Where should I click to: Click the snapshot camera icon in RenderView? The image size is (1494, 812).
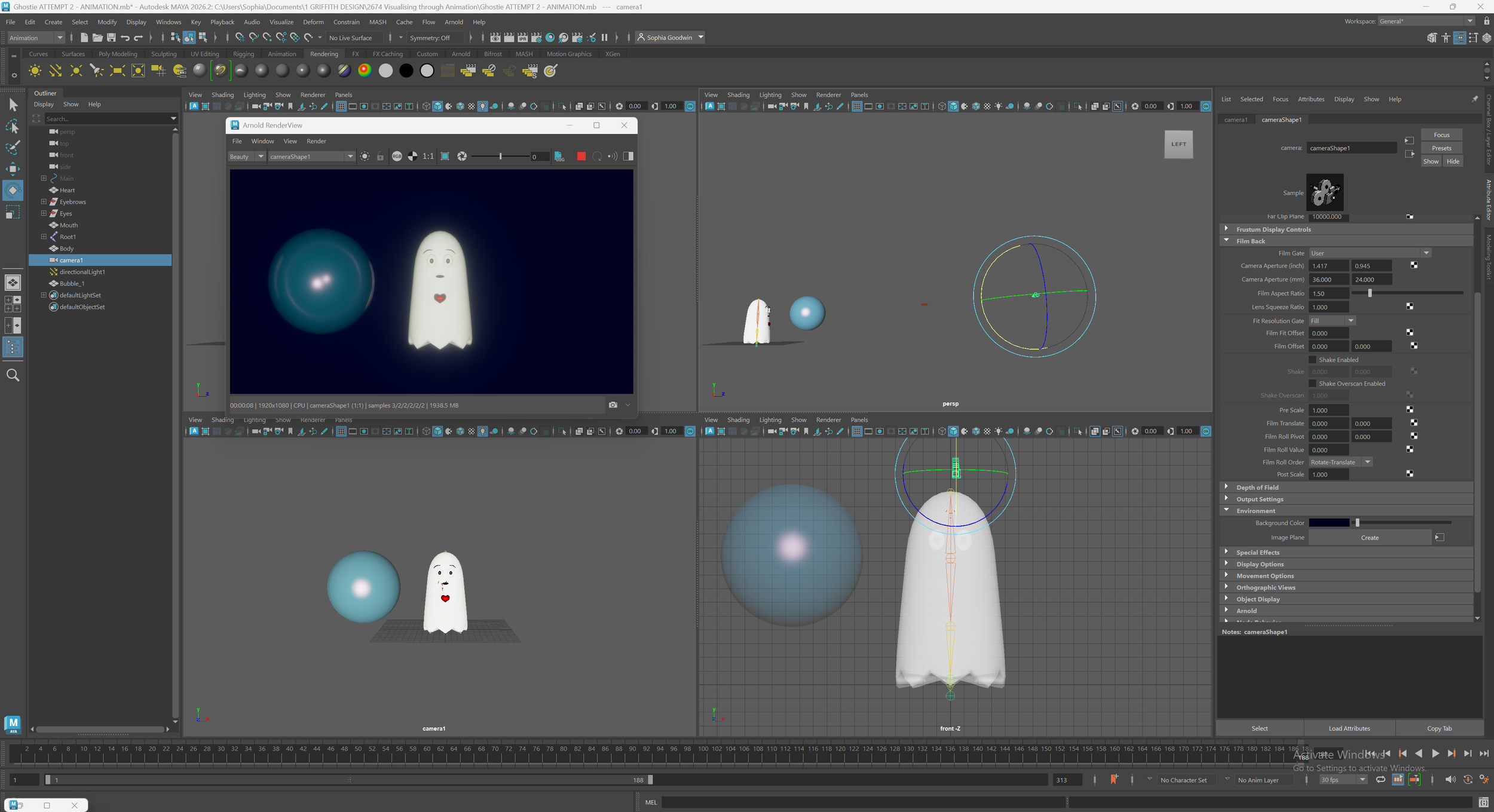tap(613, 405)
